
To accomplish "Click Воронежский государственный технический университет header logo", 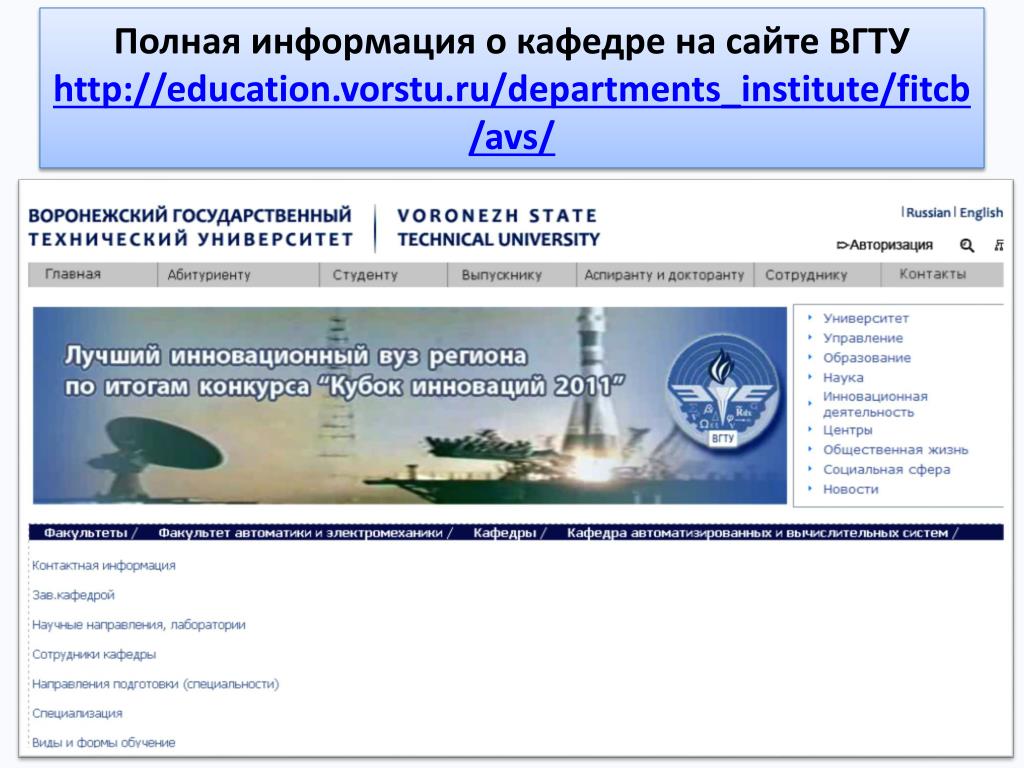I will (x=190, y=227).
